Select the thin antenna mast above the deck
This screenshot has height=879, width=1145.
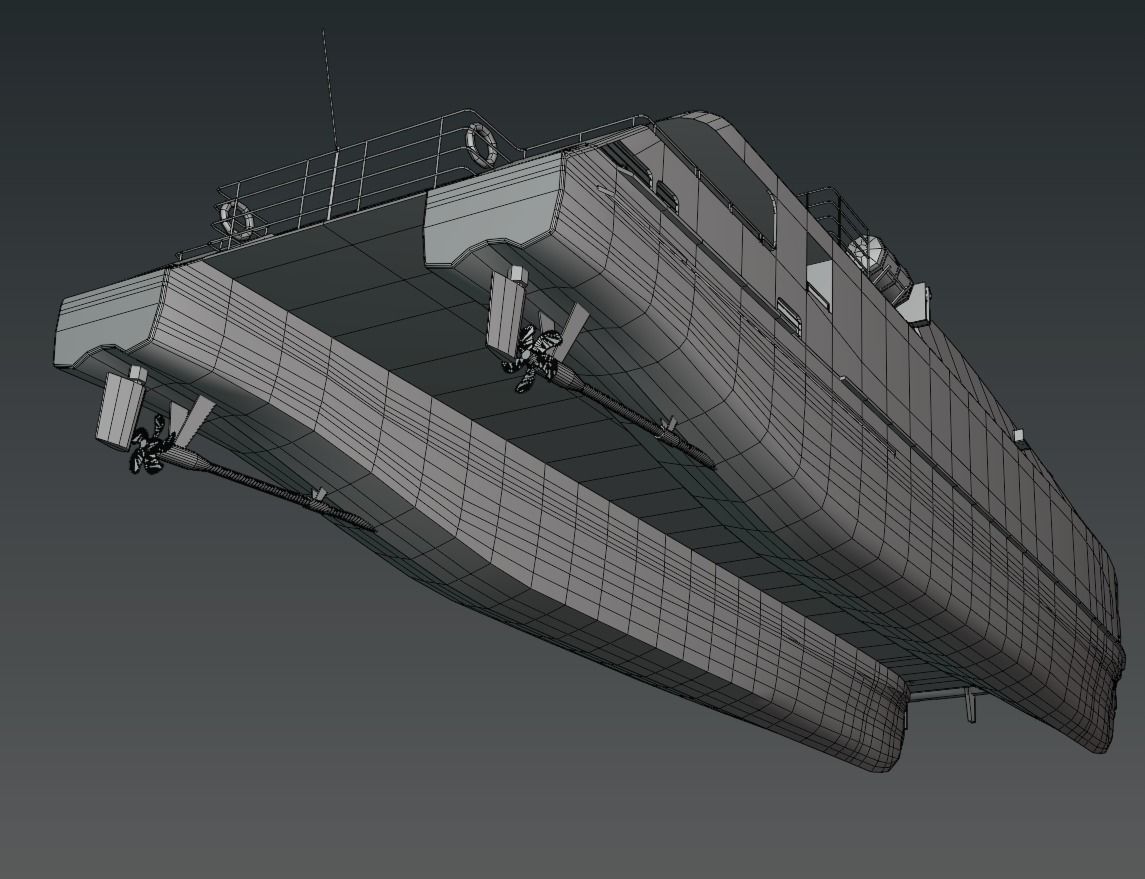pyautogui.click(x=330, y=91)
